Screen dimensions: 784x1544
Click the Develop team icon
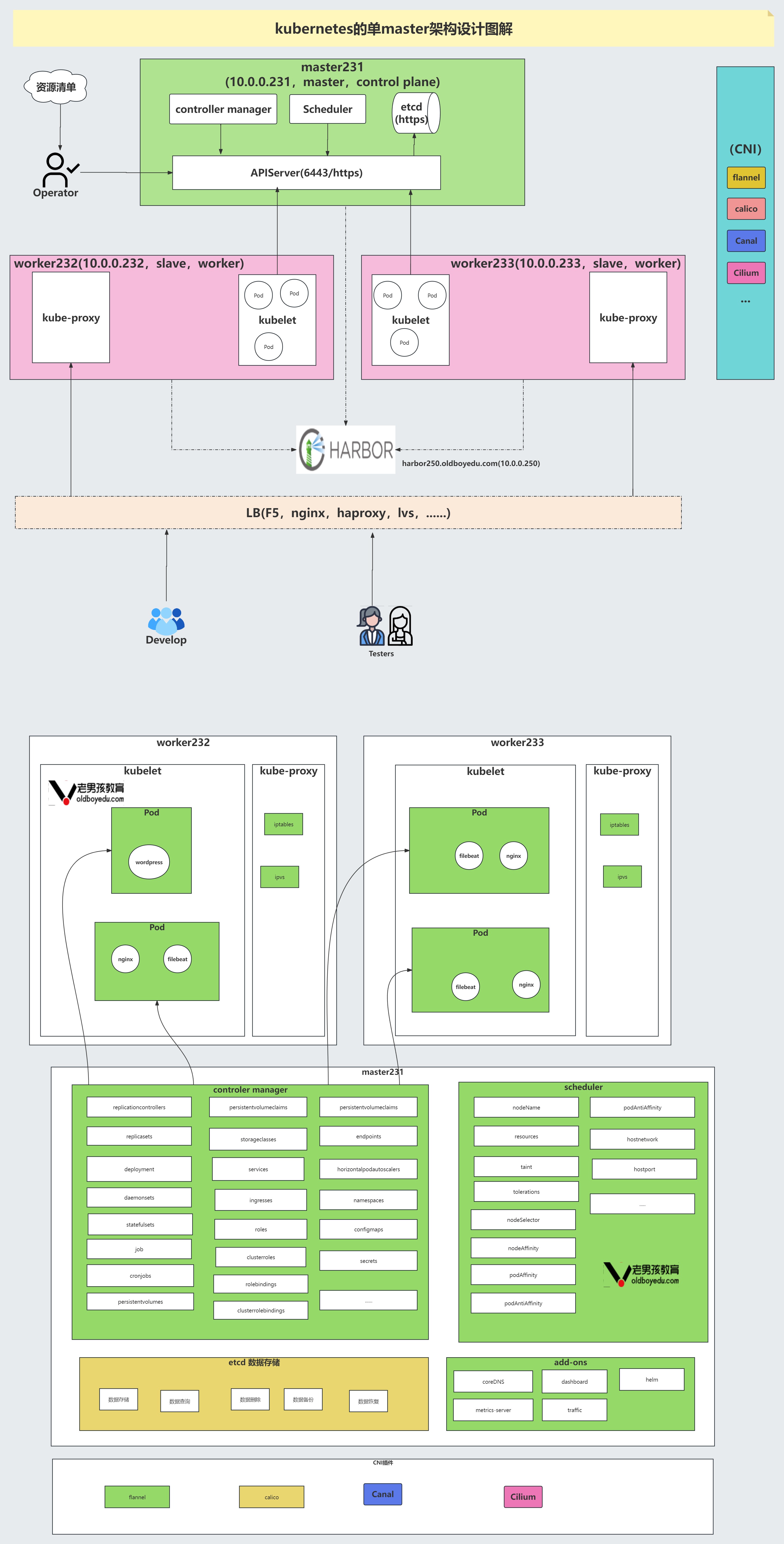[x=166, y=620]
